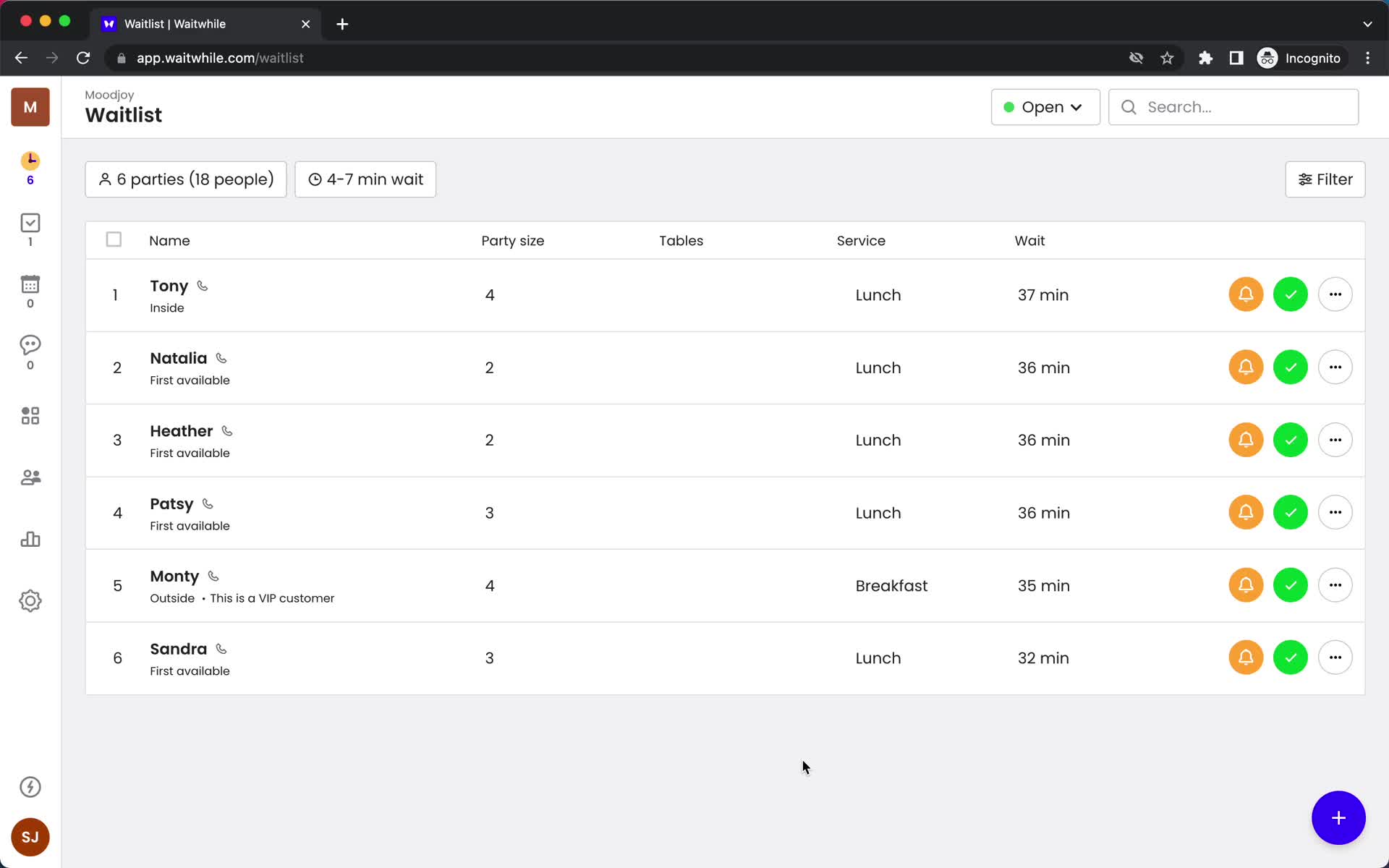Click the more options icon for Heather

[x=1335, y=440]
